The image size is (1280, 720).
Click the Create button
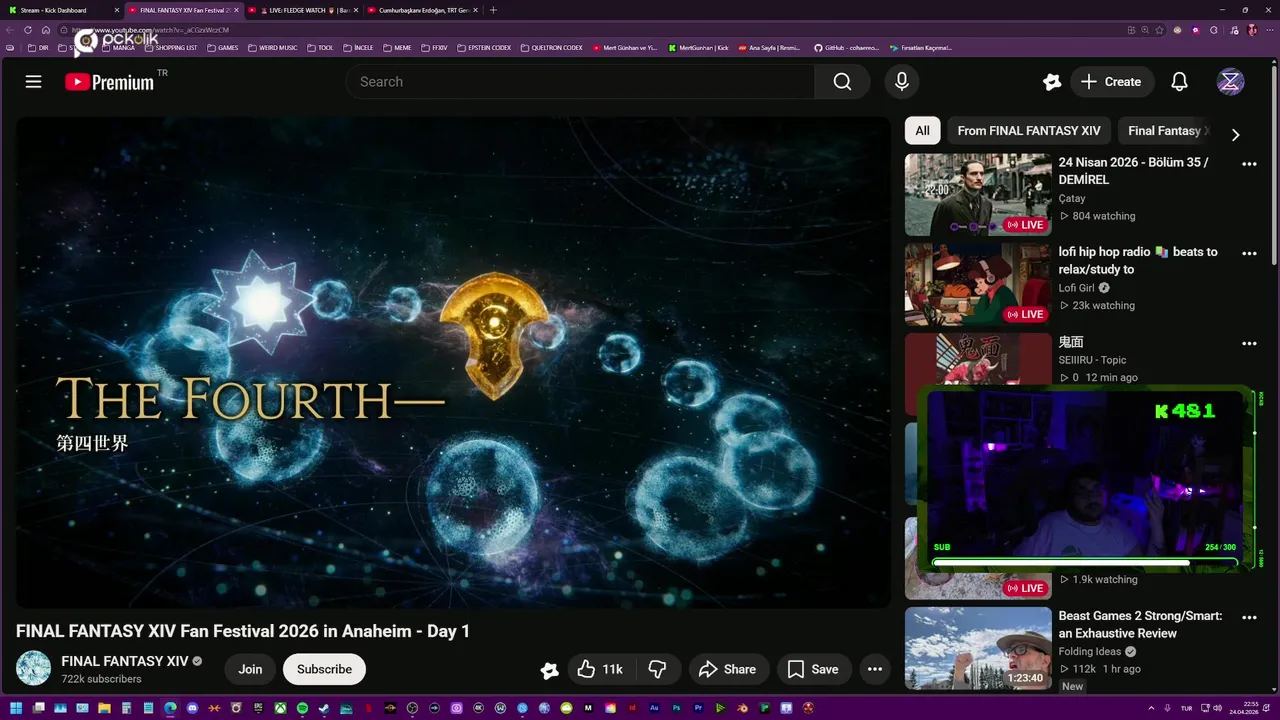pos(1112,82)
